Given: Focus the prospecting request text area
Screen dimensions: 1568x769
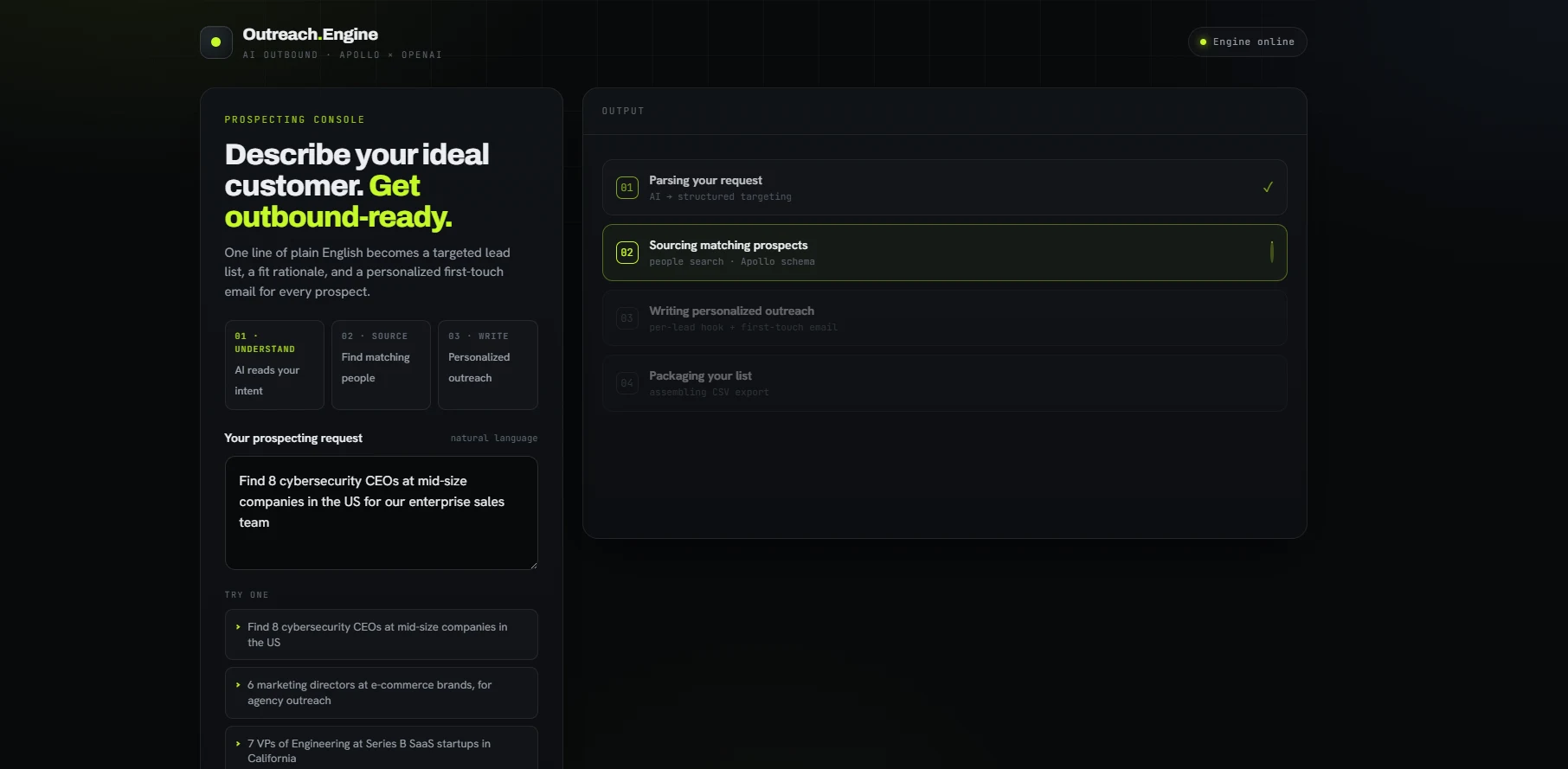Looking at the screenshot, I should (381, 513).
